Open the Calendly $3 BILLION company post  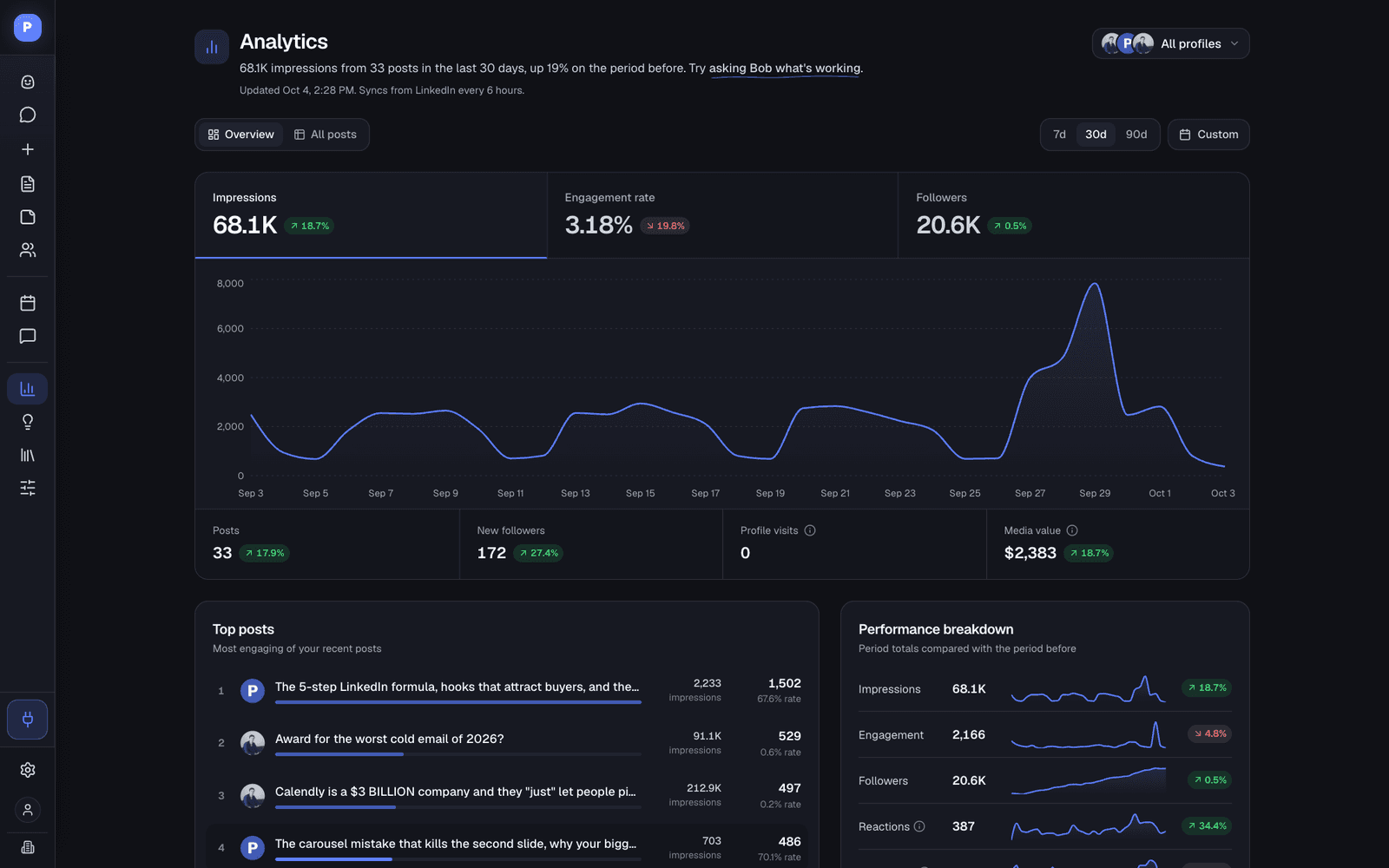[x=507, y=795]
